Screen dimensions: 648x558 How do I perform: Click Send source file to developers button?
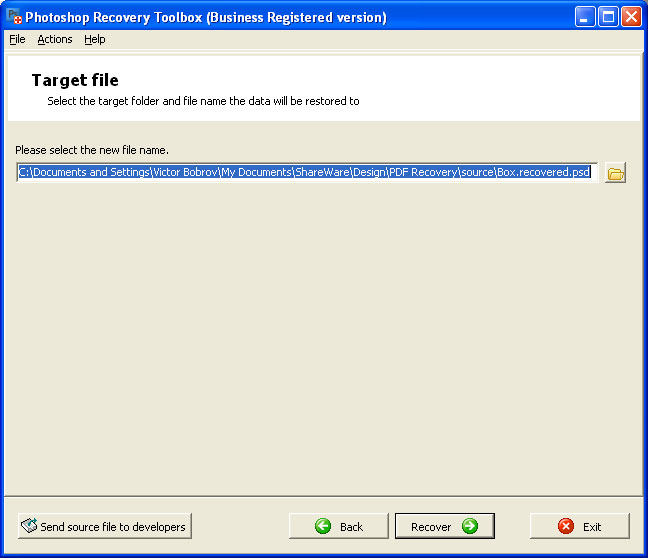105,526
